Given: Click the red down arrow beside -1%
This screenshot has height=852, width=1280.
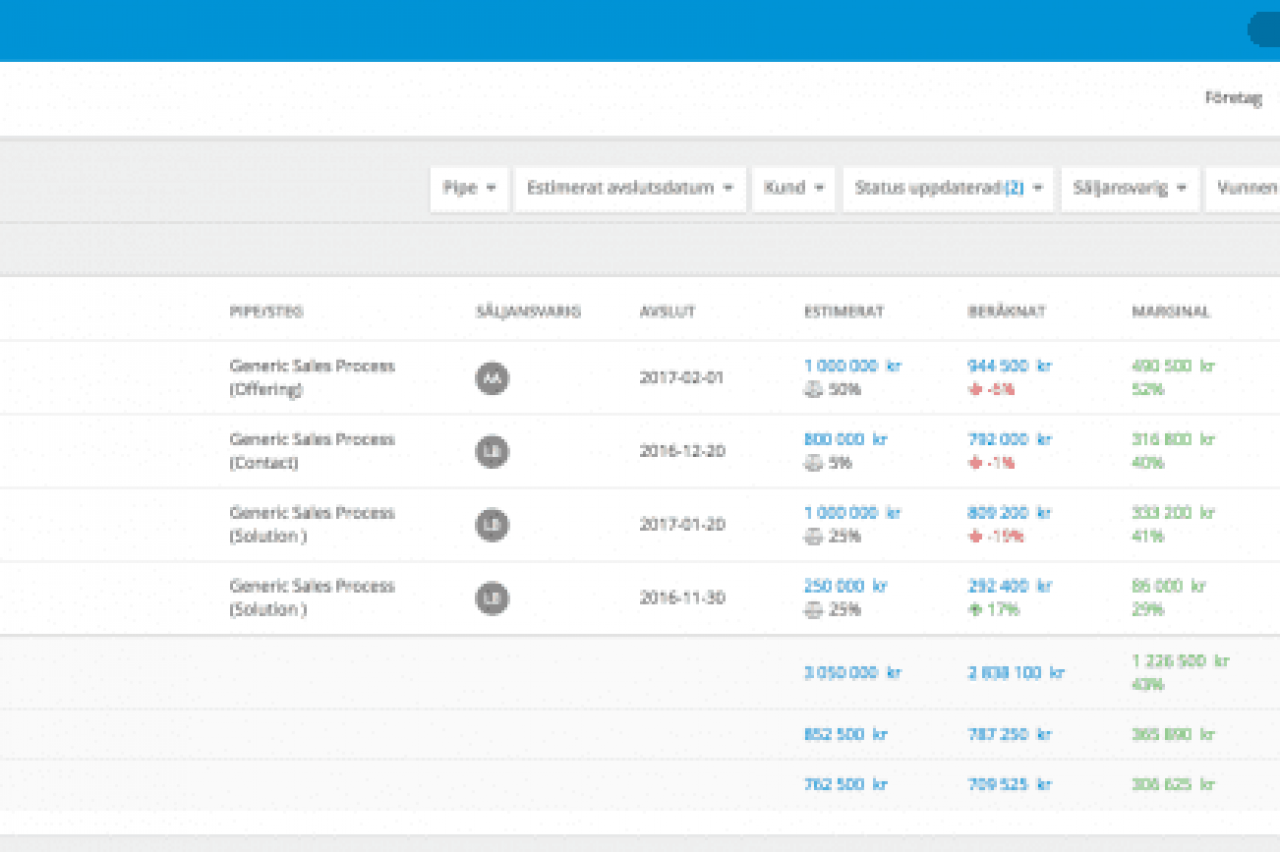Looking at the screenshot, I should pyautogui.click(x=975, y=463).
